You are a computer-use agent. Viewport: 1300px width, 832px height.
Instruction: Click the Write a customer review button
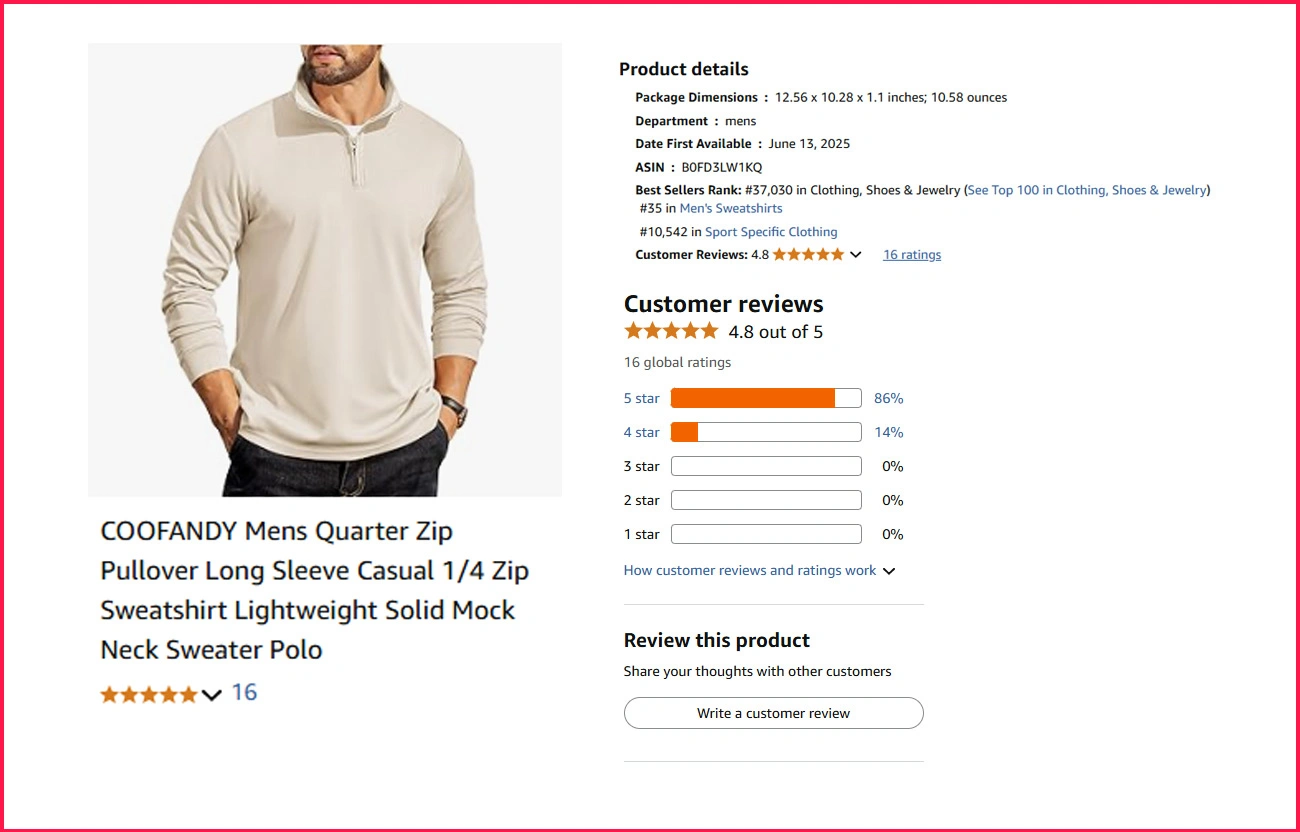coord(773,713)
